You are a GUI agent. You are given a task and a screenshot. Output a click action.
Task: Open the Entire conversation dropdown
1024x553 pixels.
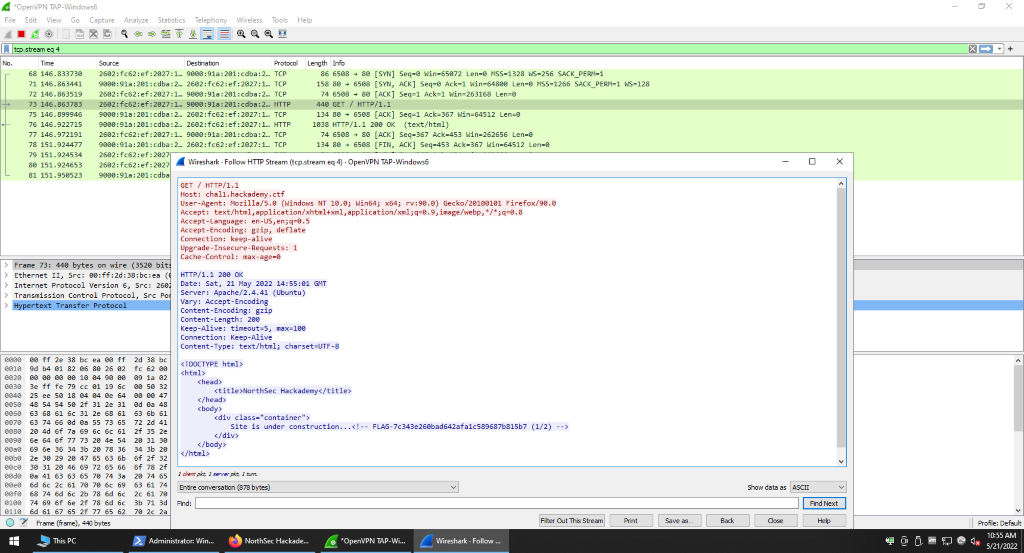tap(317, 487)
